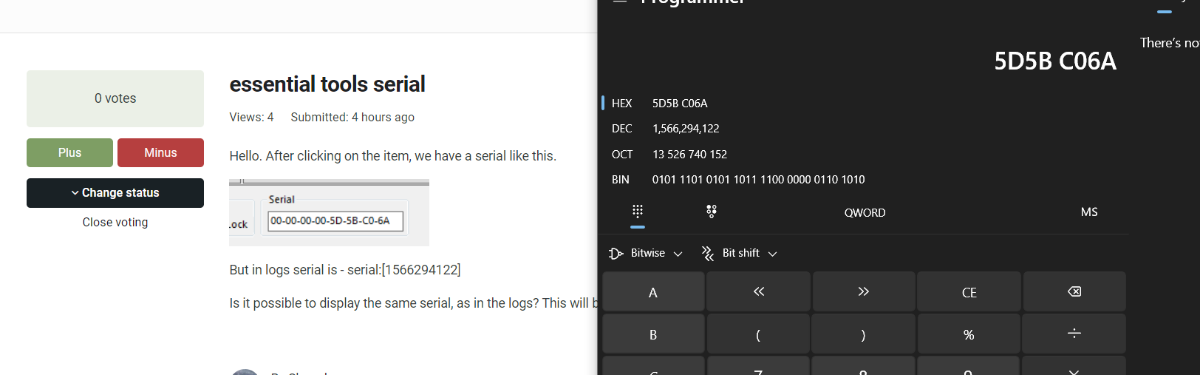Click the MS memory store button
The image size is (1200, 375).
(x=1089, y=212)
